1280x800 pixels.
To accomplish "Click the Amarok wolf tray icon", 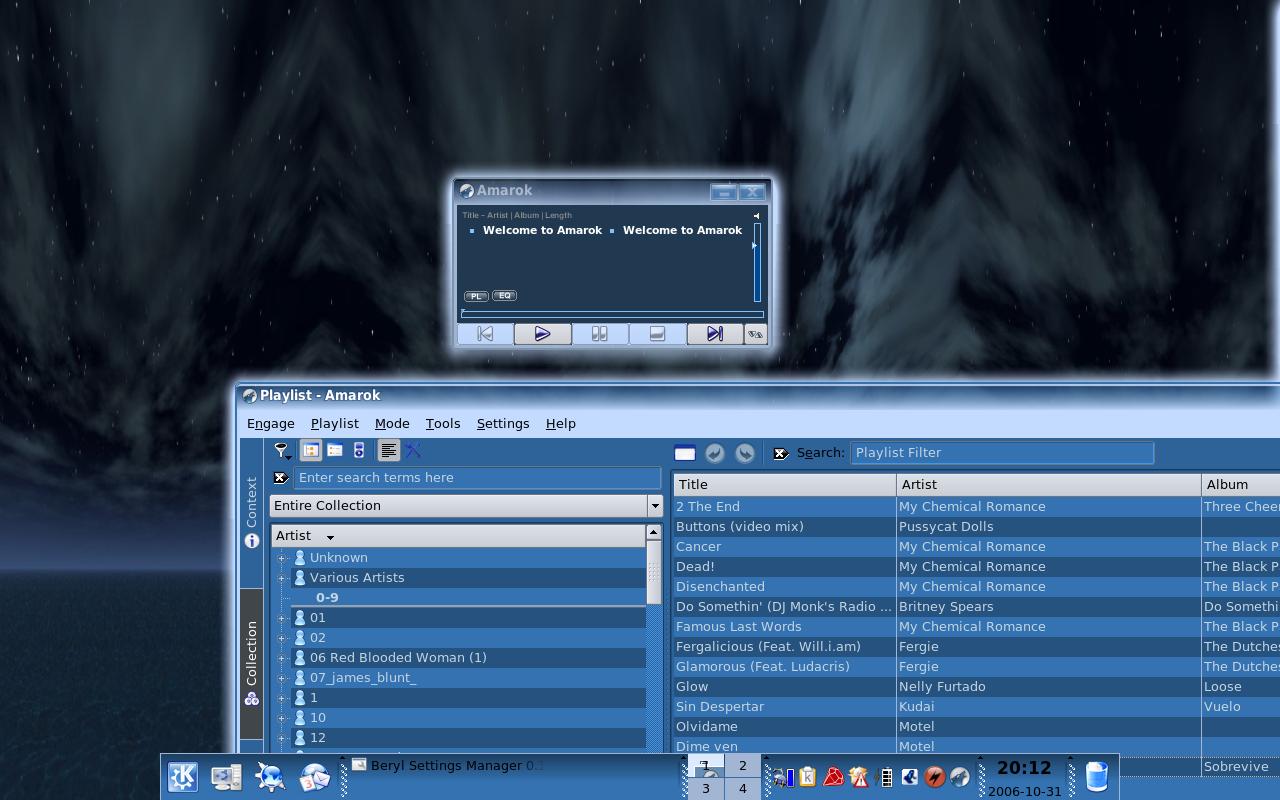I will [960, 777].
